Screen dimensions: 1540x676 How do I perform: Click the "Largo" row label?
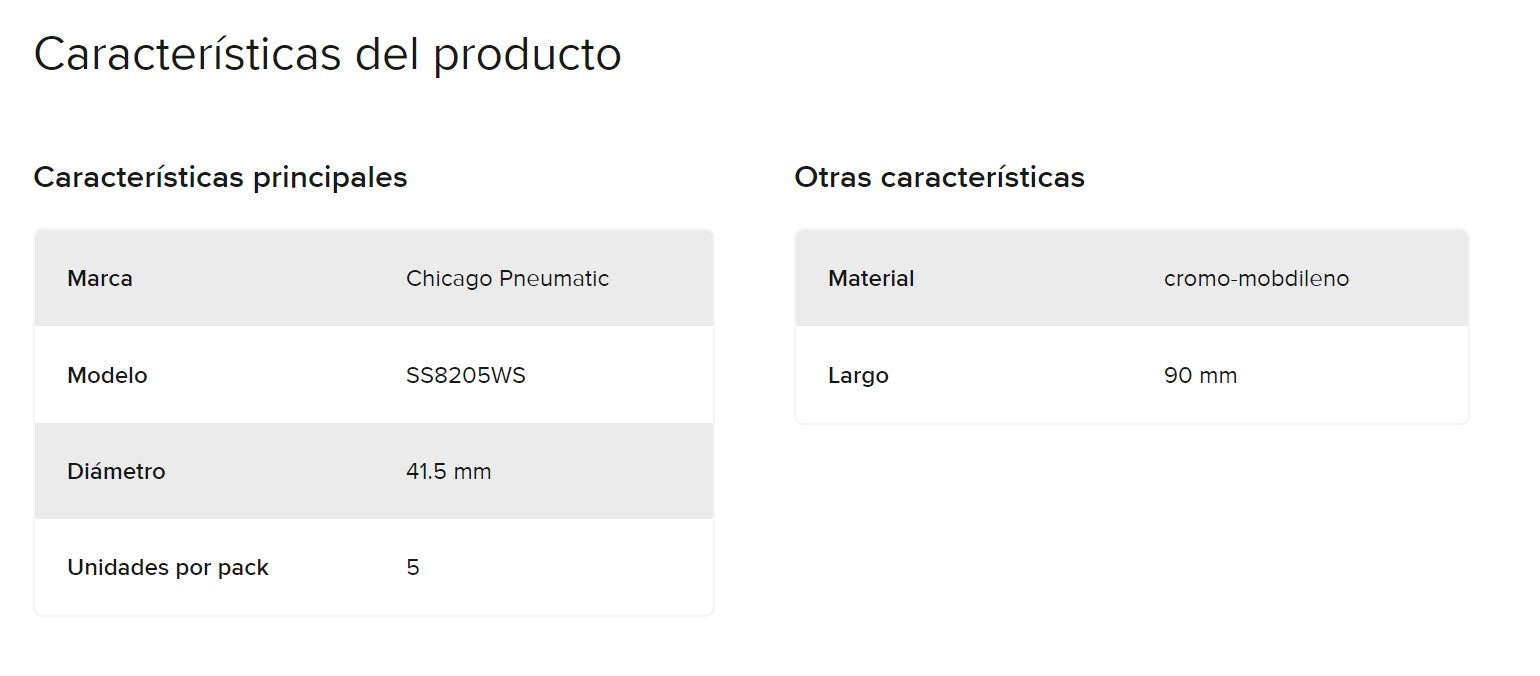tap(858, 375)
